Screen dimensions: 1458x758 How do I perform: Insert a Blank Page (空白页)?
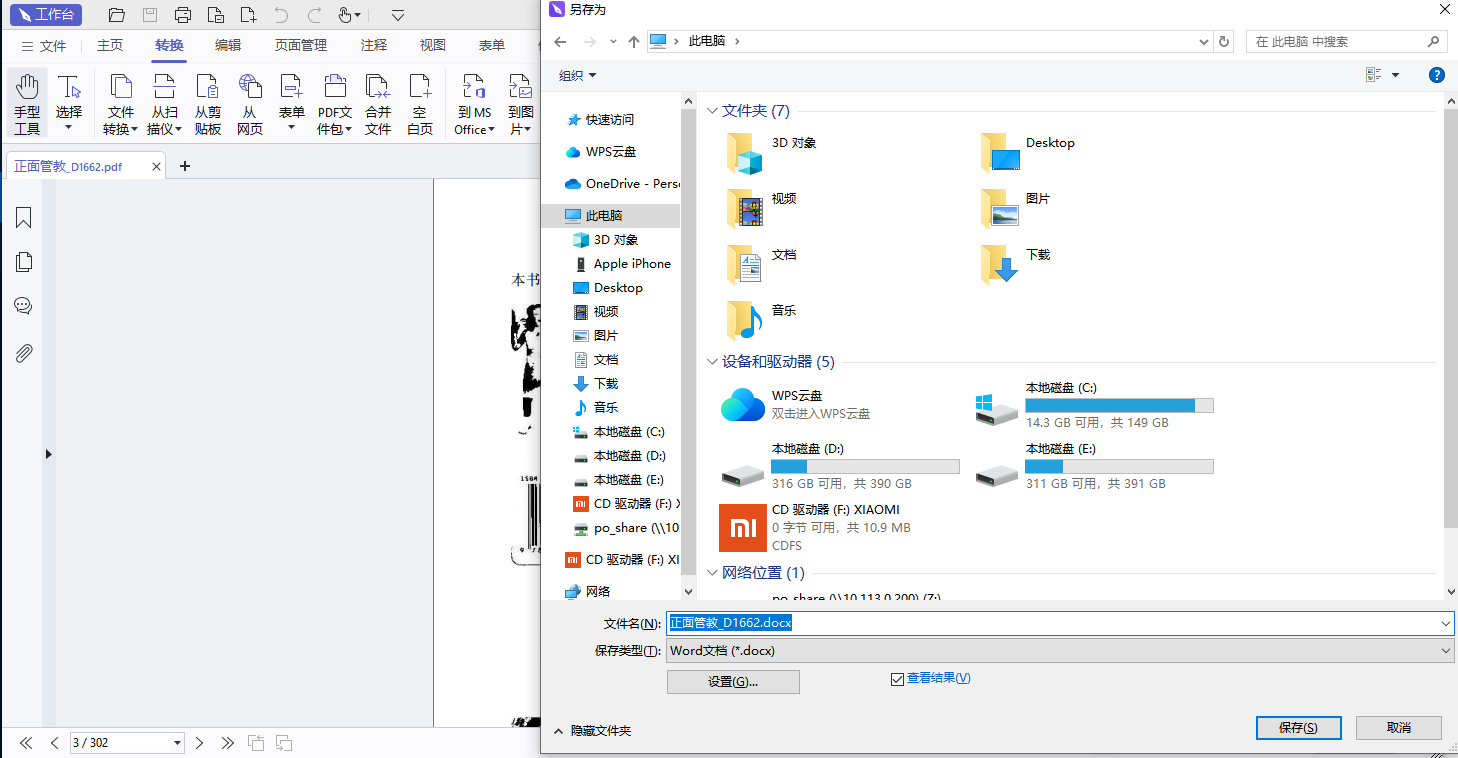[x=420, y=103]
